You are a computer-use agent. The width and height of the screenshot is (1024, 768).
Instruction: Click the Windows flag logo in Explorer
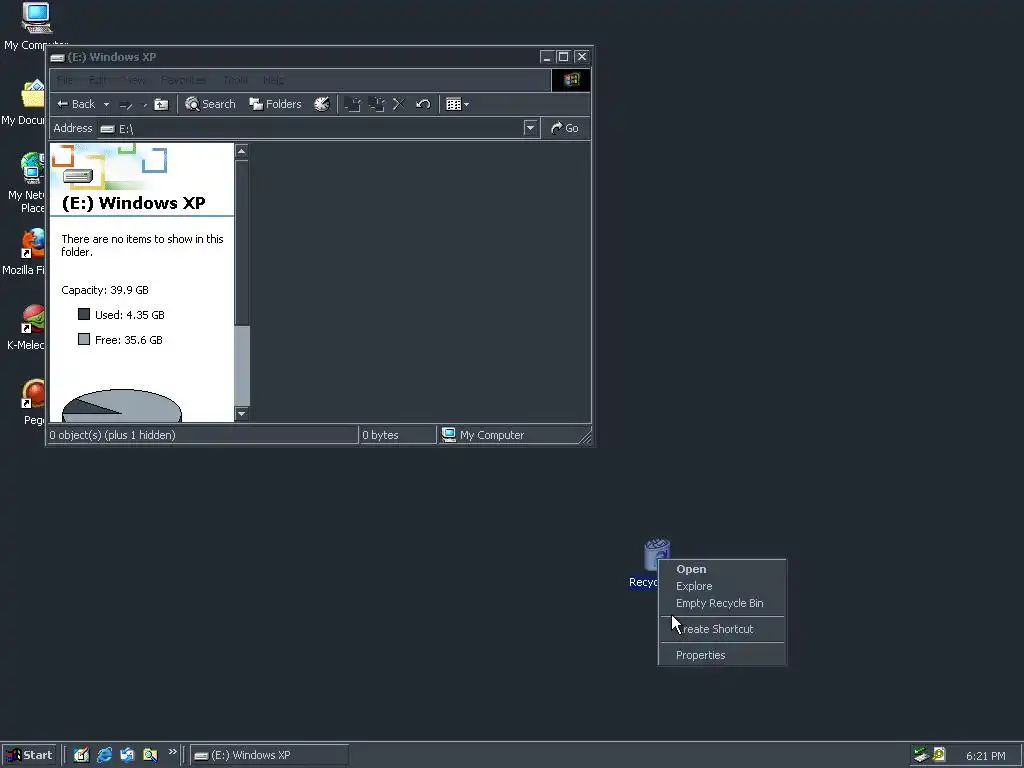pyautogui.click(x=571, y=80)
